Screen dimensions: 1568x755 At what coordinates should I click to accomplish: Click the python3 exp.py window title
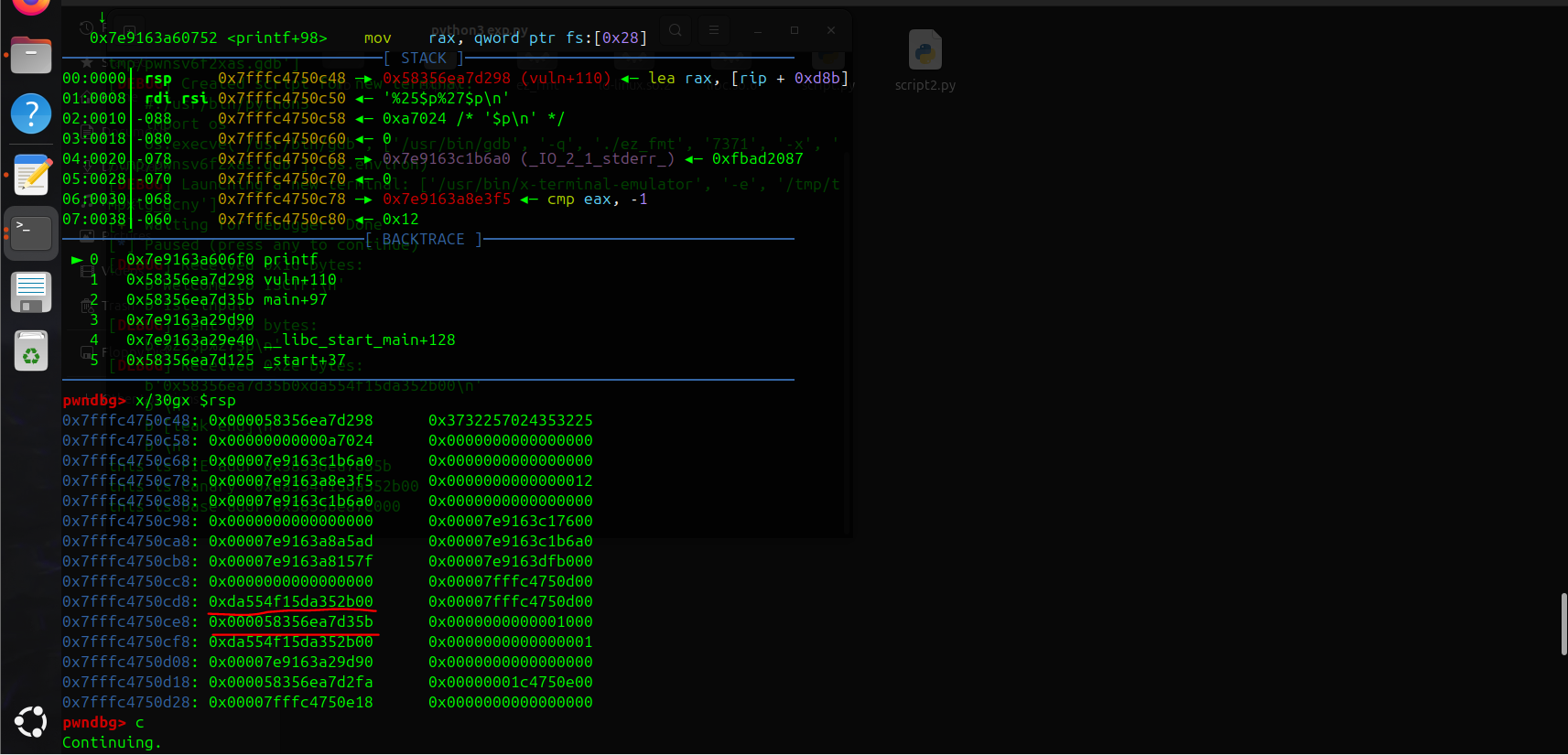(480, 30)
